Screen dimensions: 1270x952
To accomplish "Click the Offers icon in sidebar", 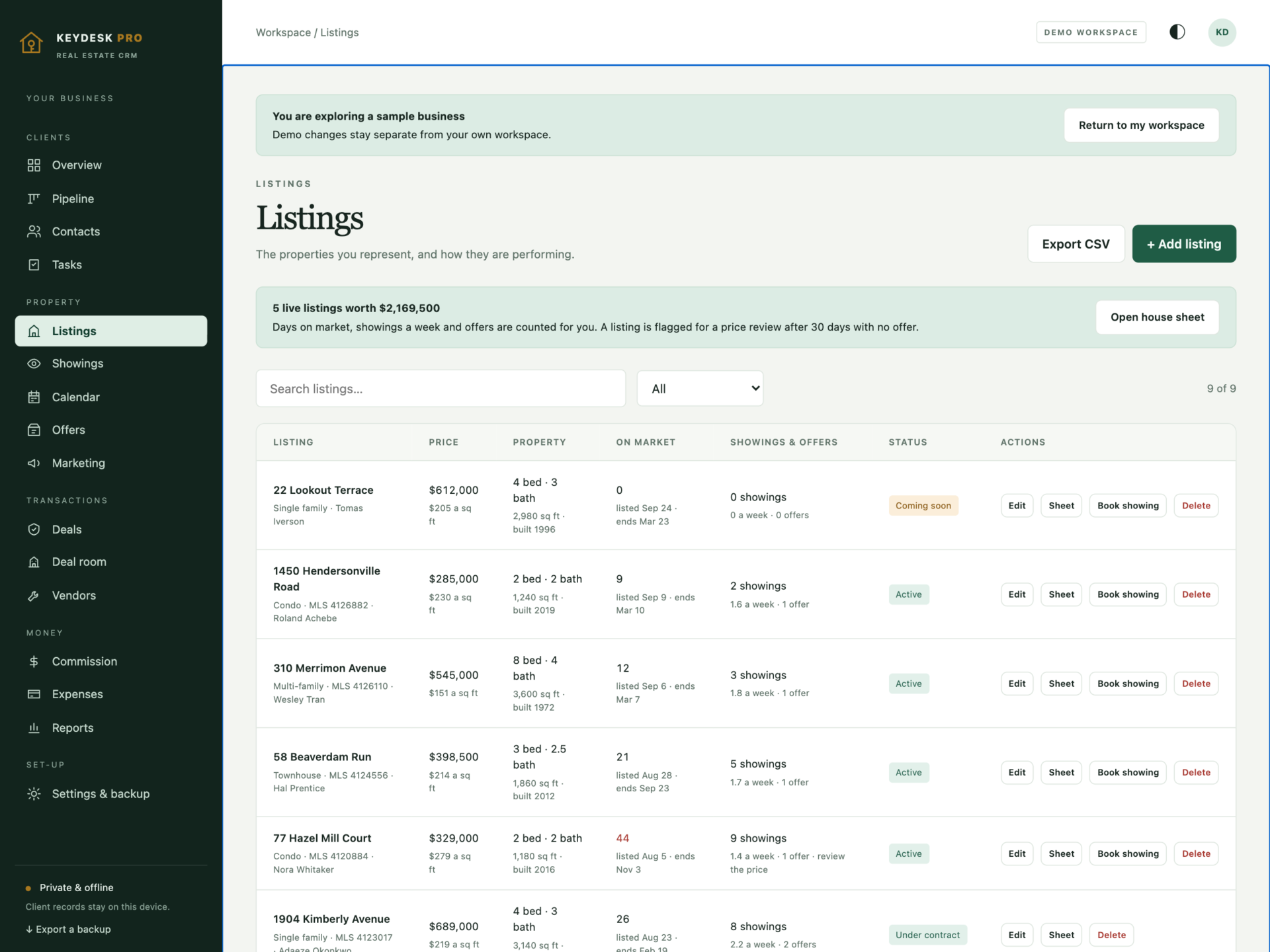I will point(34,430).
